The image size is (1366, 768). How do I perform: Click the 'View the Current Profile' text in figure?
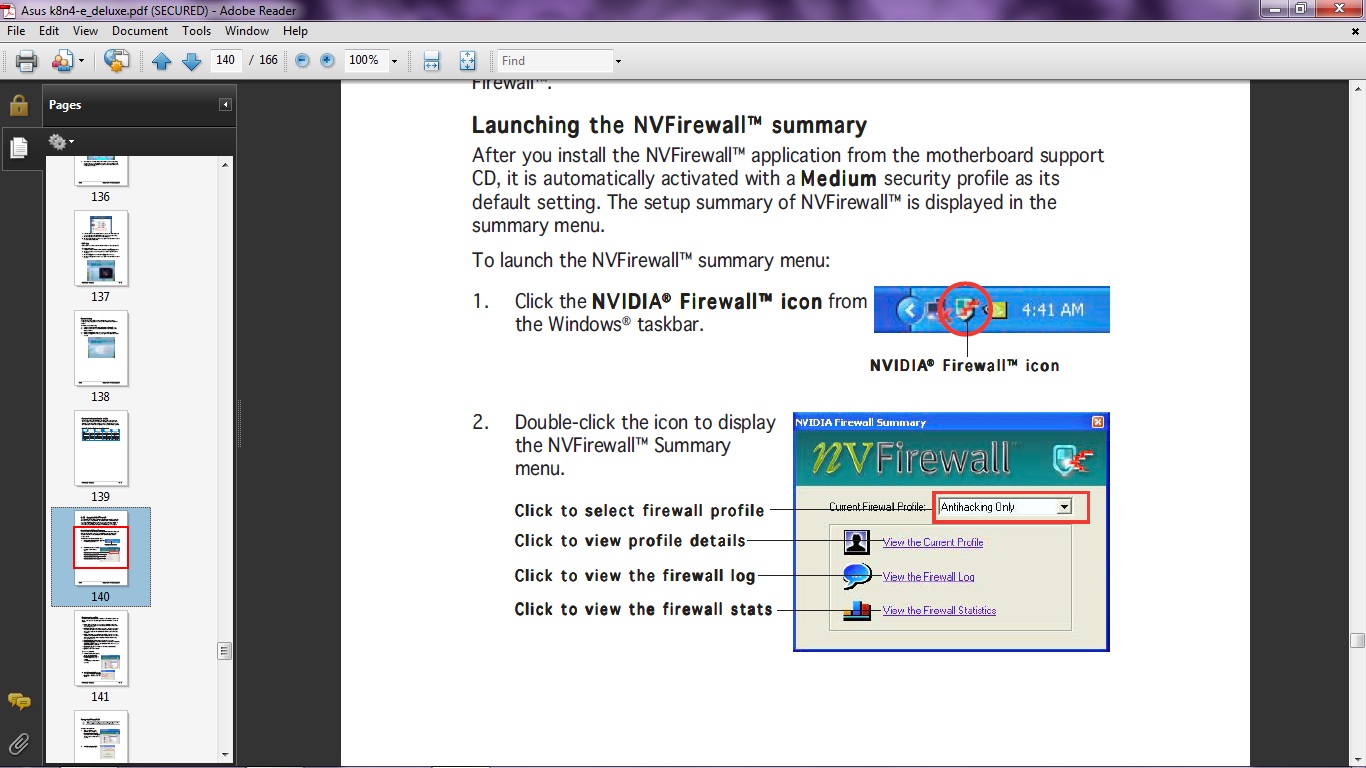click(x=933, y=542)
